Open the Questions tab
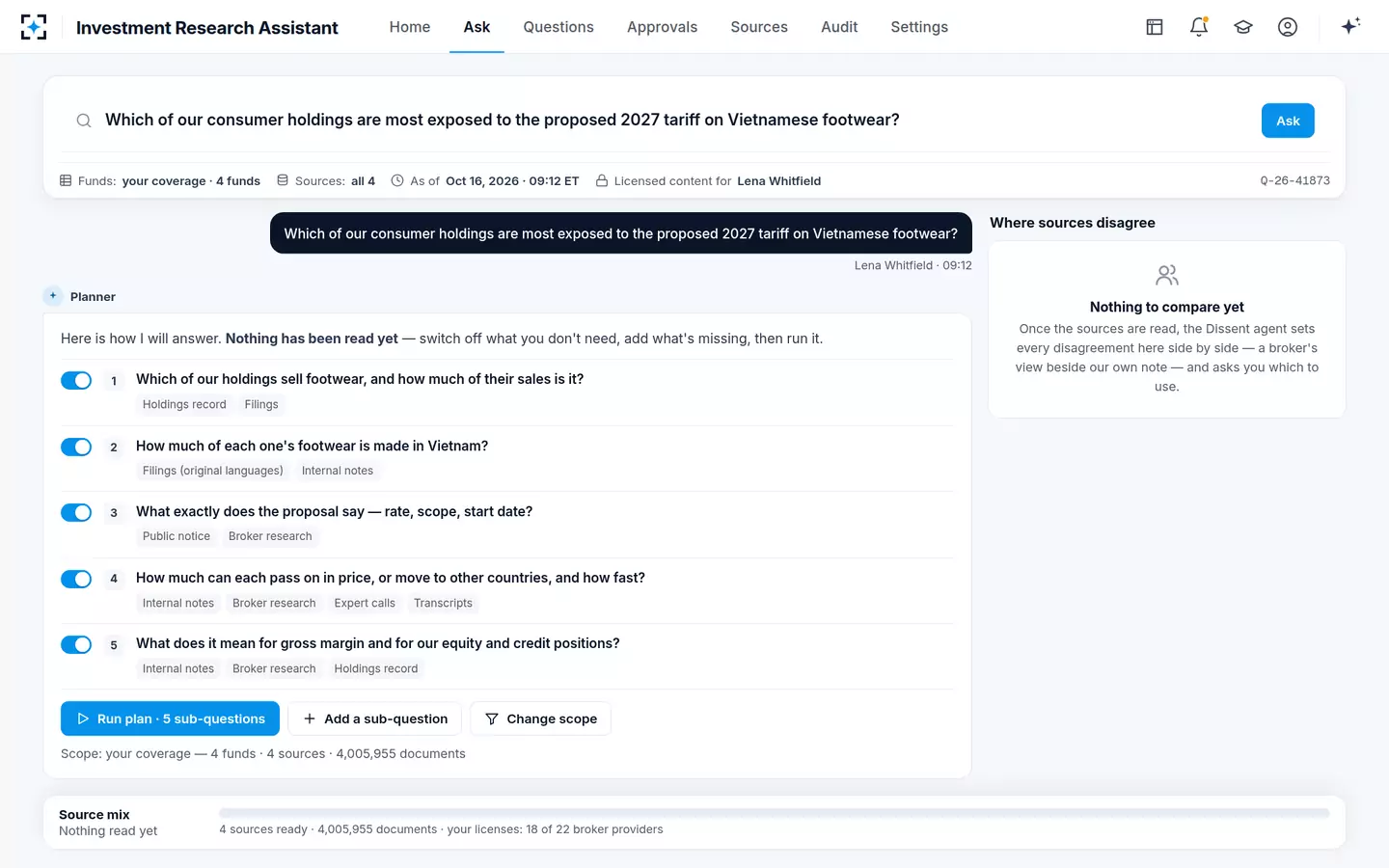This screenshot has height=868, width=1389. 558,27
